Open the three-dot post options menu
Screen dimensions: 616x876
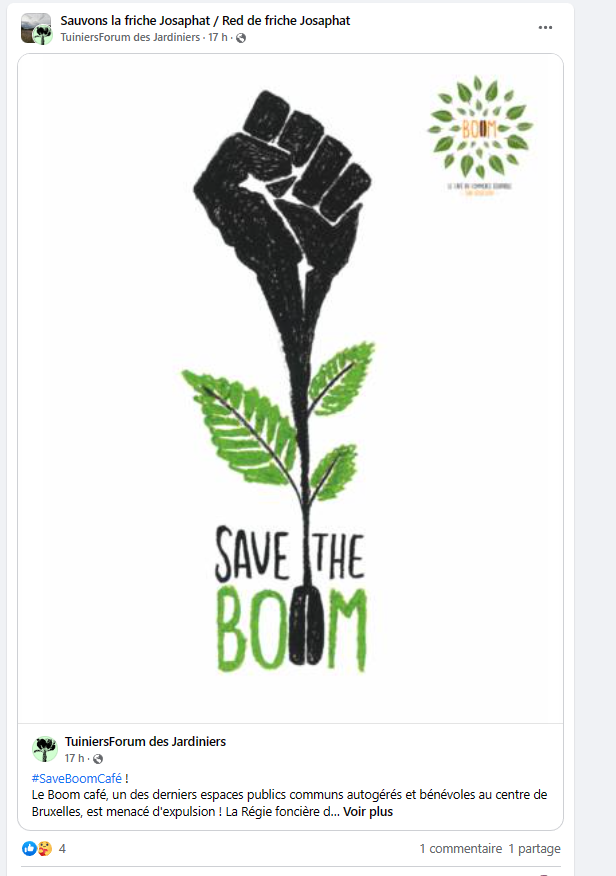(545, 27)
